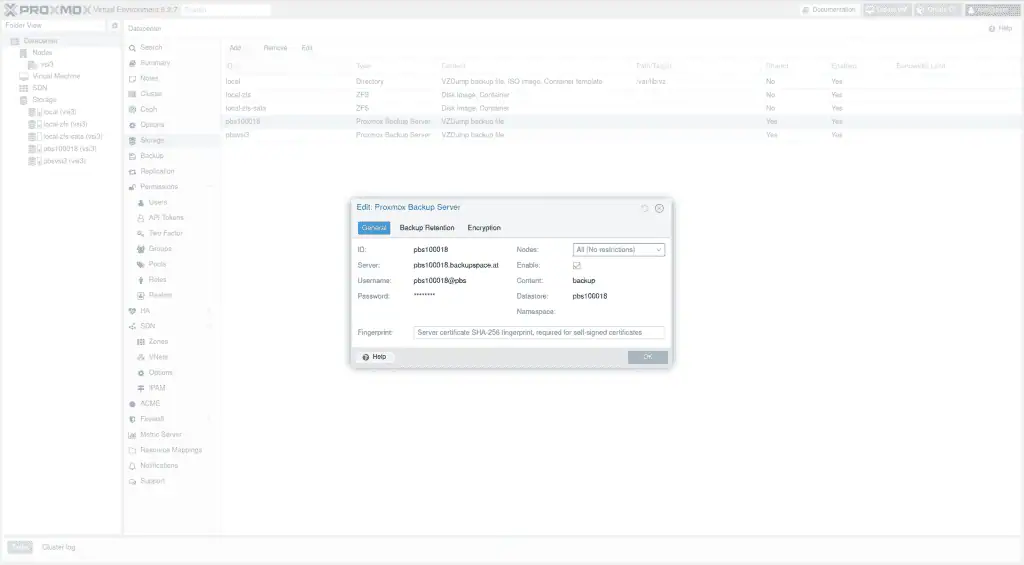The width and height of the screenshot is (1024, 565).
Task: Toggle the Enable checkbox in the dialog
Action: (x=577, y=266)
